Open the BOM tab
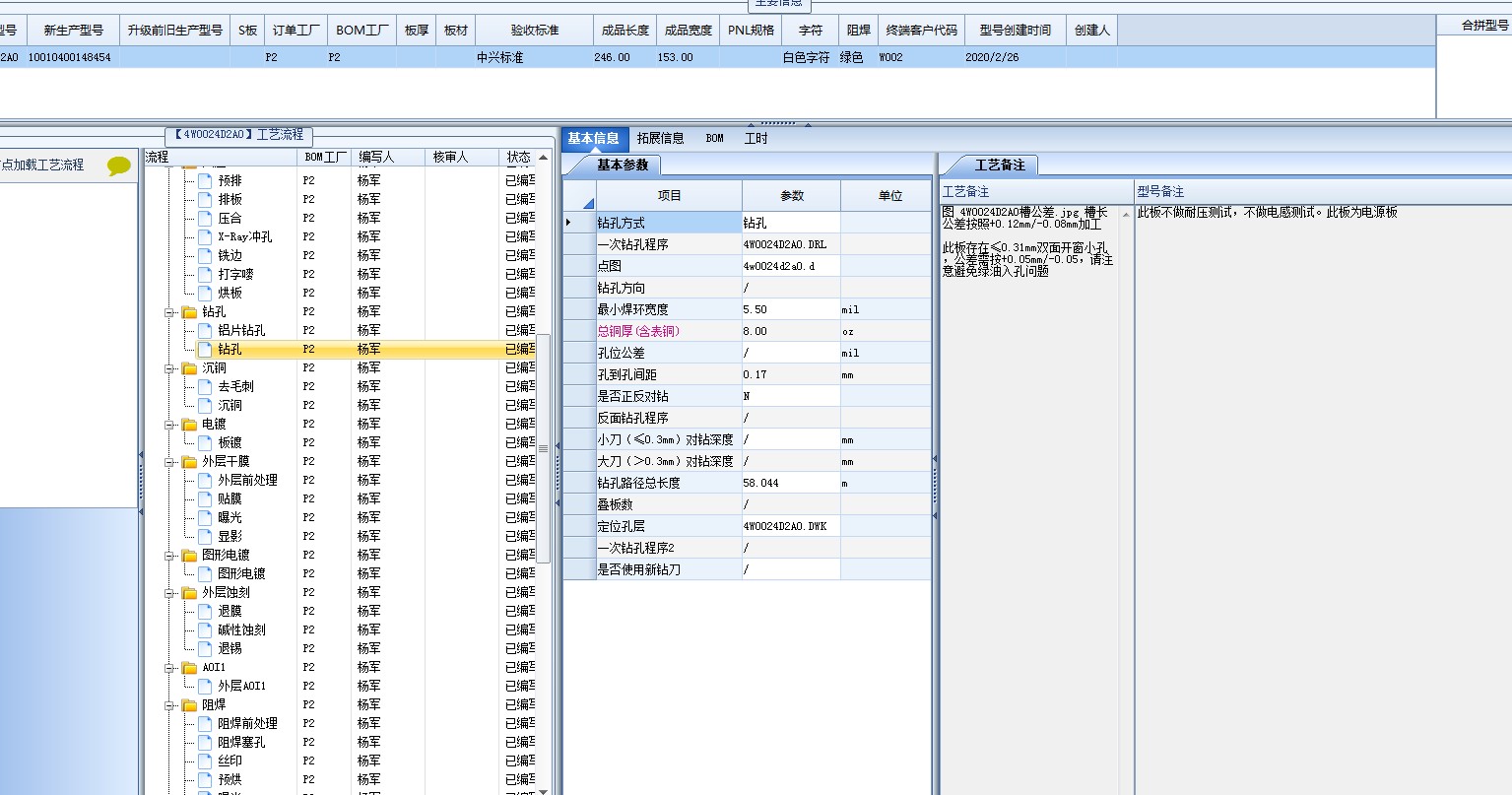The image size is (1512, 795). tap(714, 139)
